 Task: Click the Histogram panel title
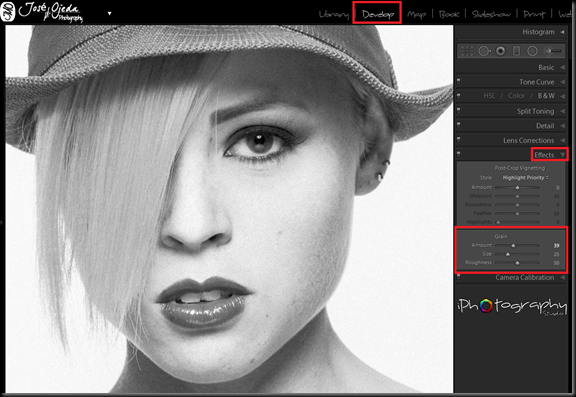[538, 32]
